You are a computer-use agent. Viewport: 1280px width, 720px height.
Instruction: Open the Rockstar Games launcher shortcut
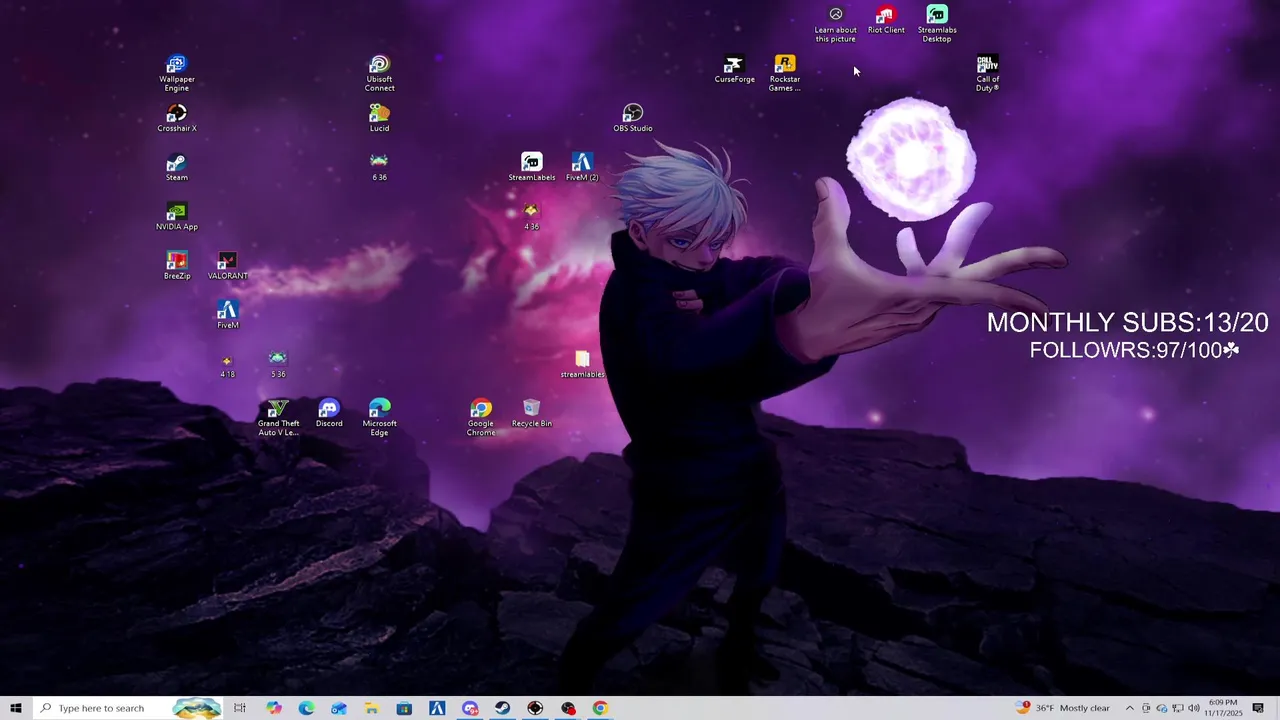[x=785, y=74]
